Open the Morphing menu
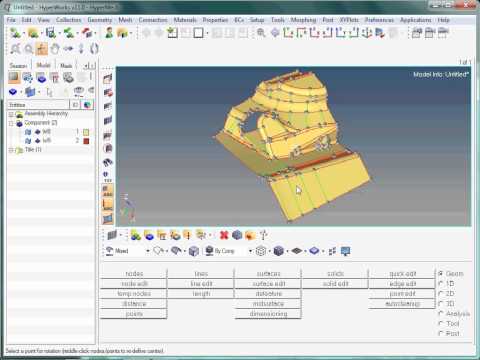 click(x=303, y=20)
